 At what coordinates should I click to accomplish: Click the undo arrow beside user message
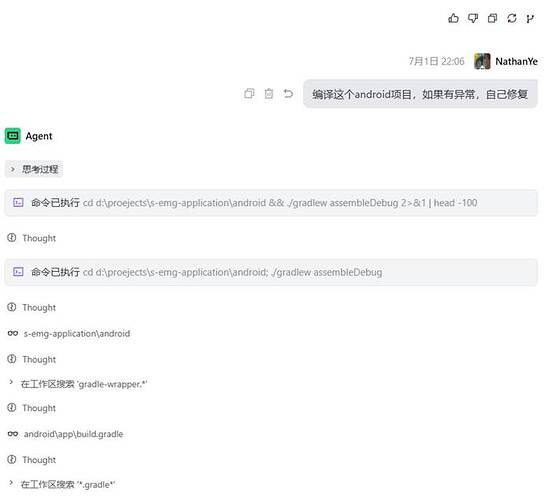click(288, 93)
